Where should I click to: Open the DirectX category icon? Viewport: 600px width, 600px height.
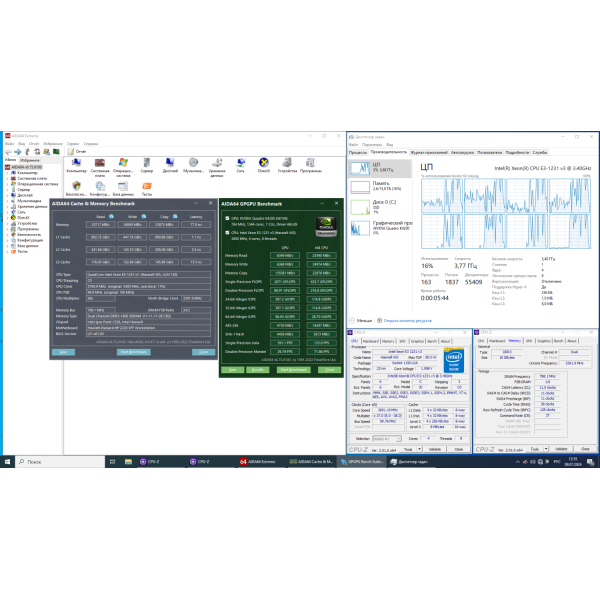(x=264, y=166)
